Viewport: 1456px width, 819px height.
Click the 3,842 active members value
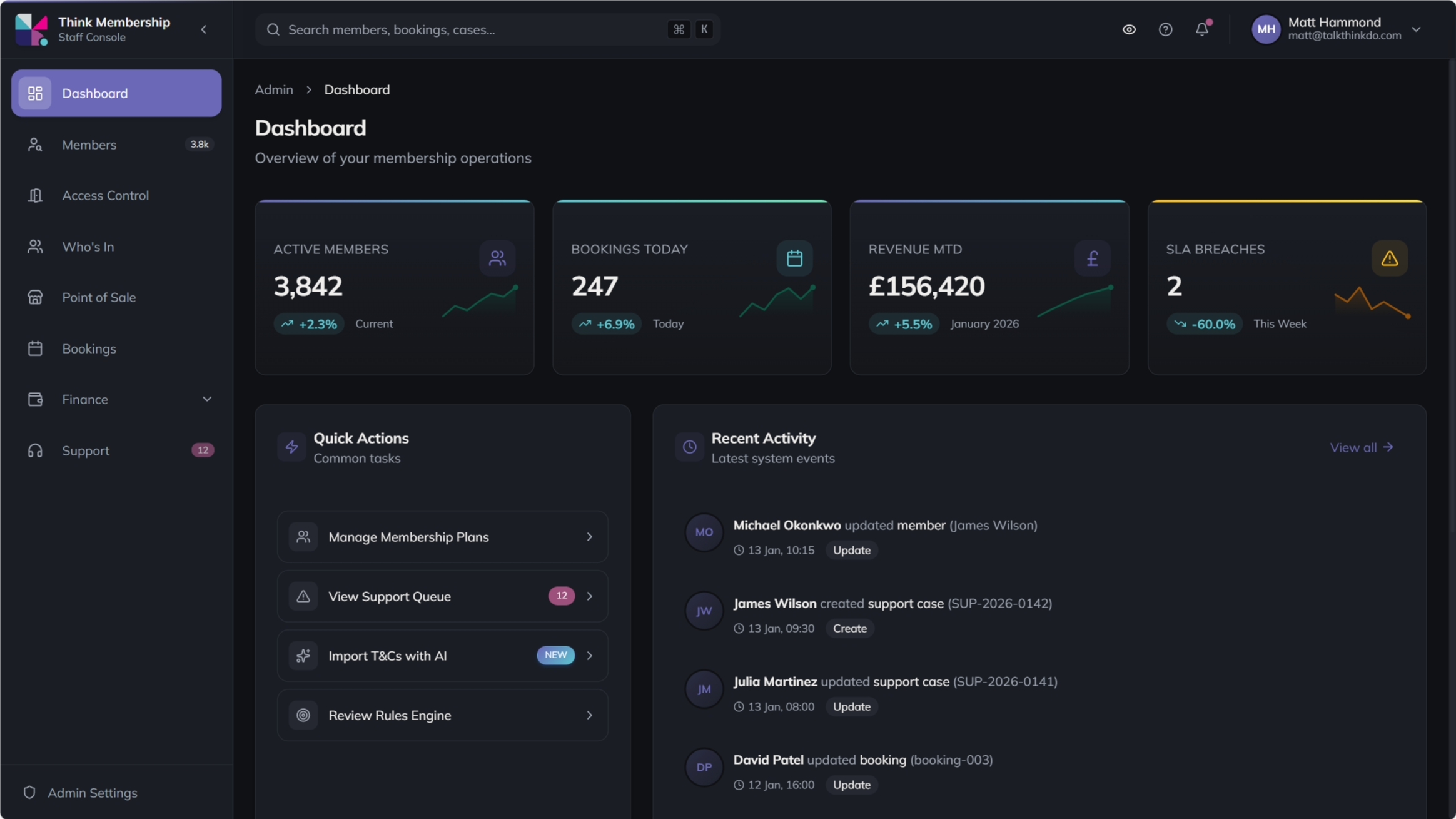(x=308, y=286)
